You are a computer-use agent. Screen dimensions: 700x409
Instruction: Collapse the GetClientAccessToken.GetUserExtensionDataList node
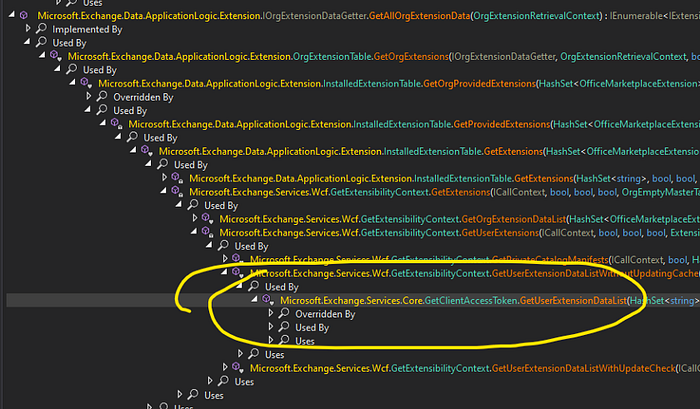(x=254, y=300)
